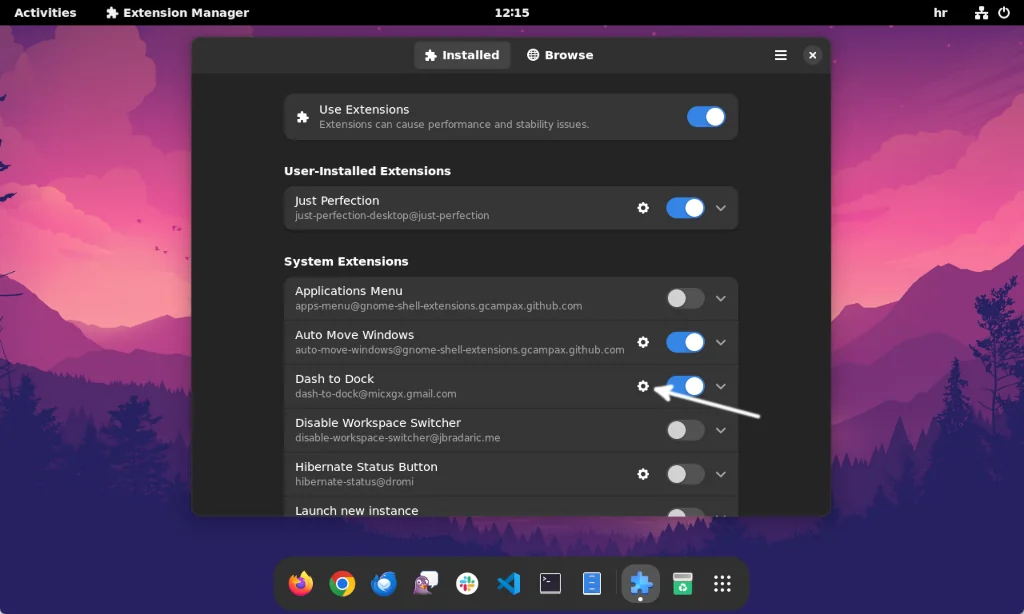Open Dash to Dock preferences gear

[643, 386]
